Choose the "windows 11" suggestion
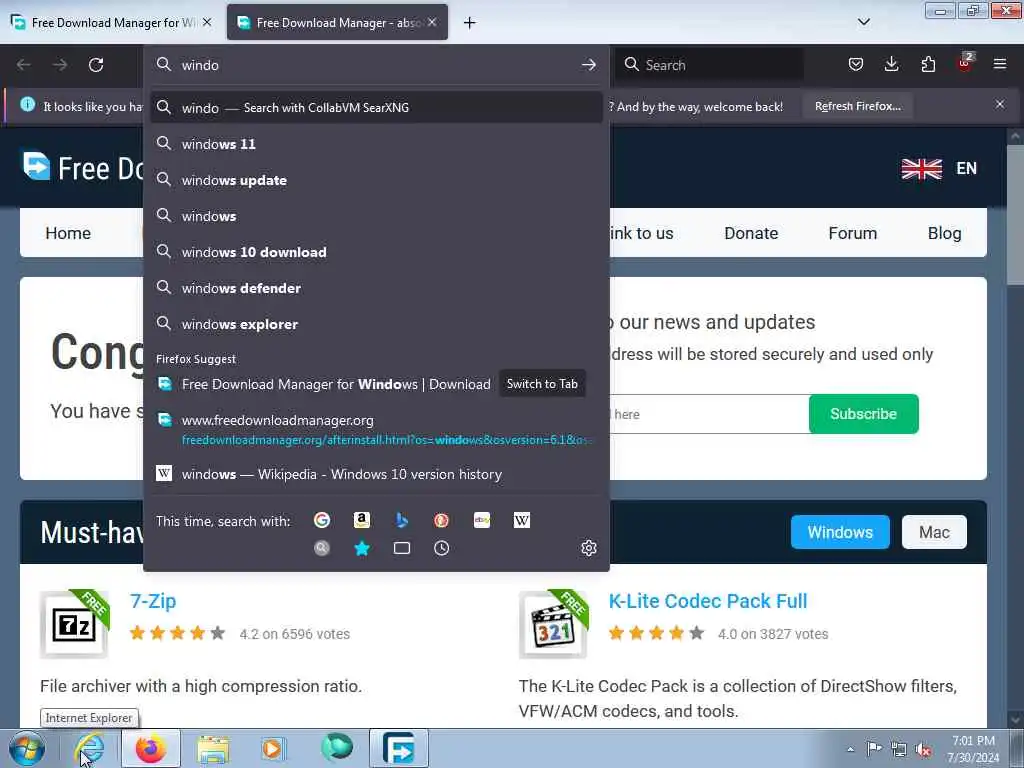1024x768 pixels. [x=376, y=144]
